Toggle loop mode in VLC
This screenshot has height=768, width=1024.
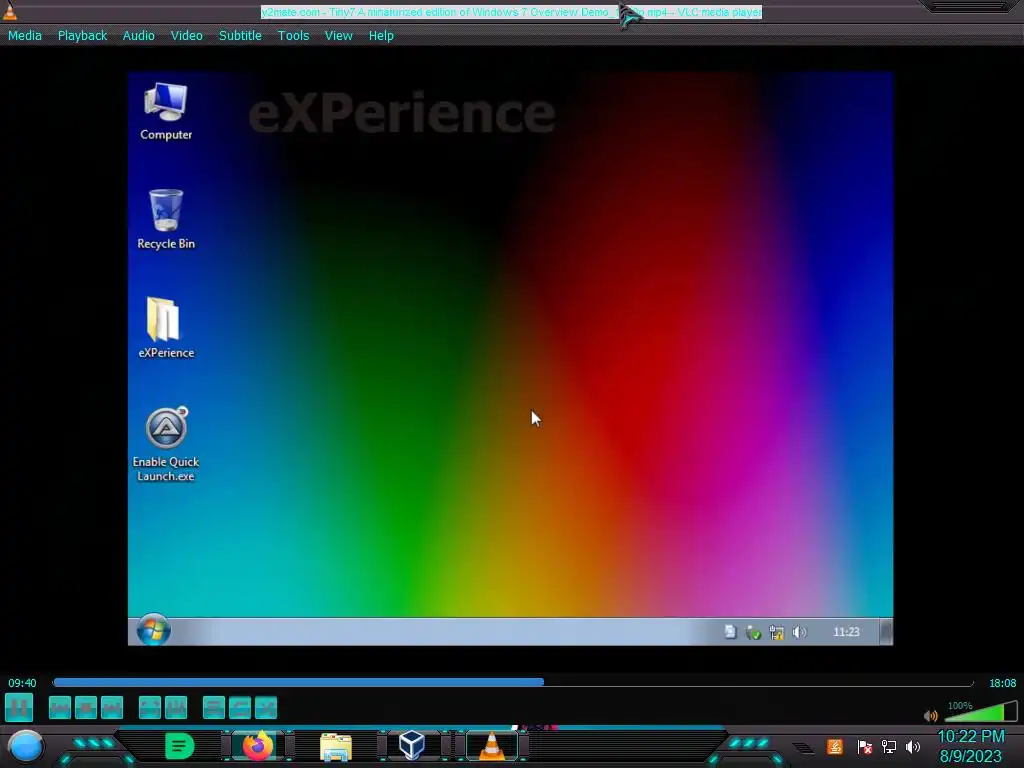(x=240, y=708)
